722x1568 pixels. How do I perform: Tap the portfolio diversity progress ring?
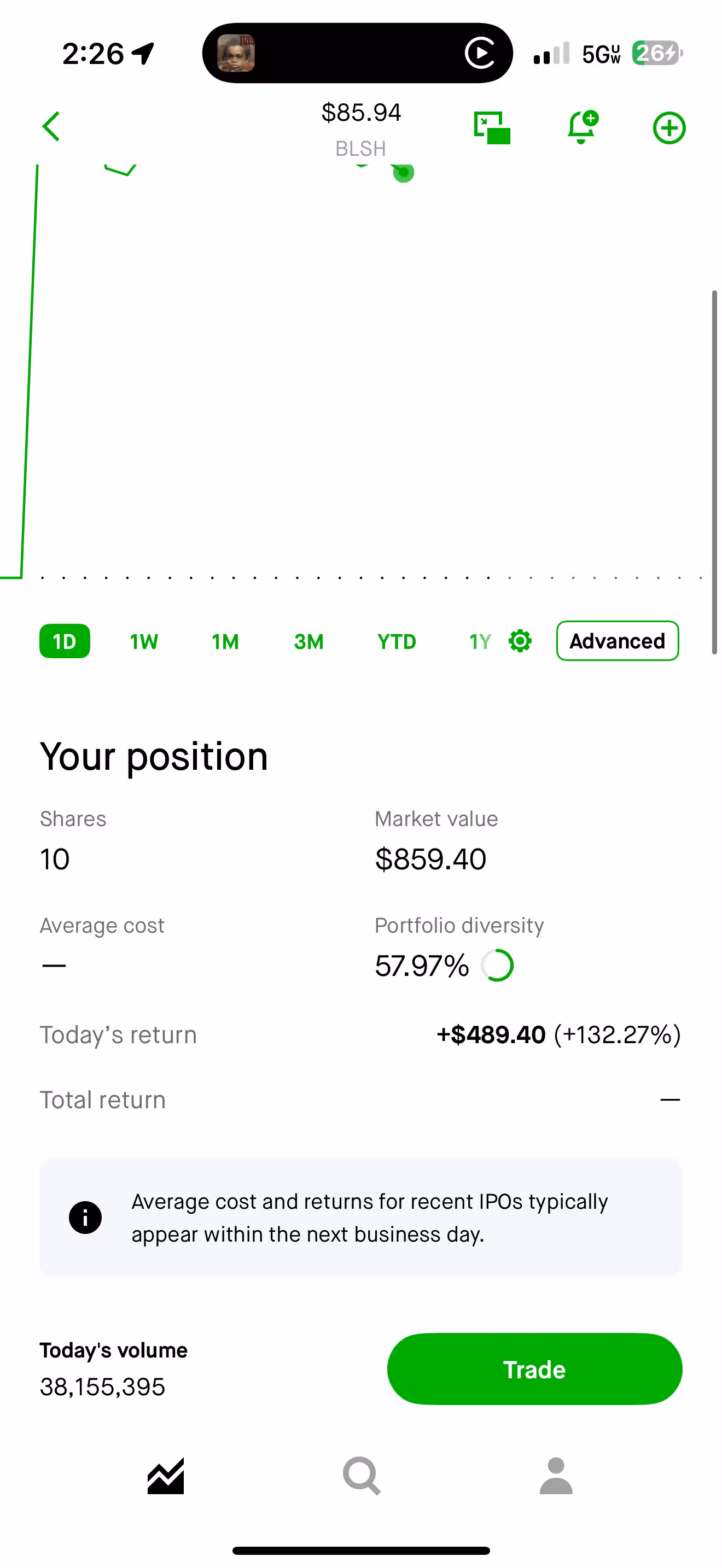tap(497, 966)
